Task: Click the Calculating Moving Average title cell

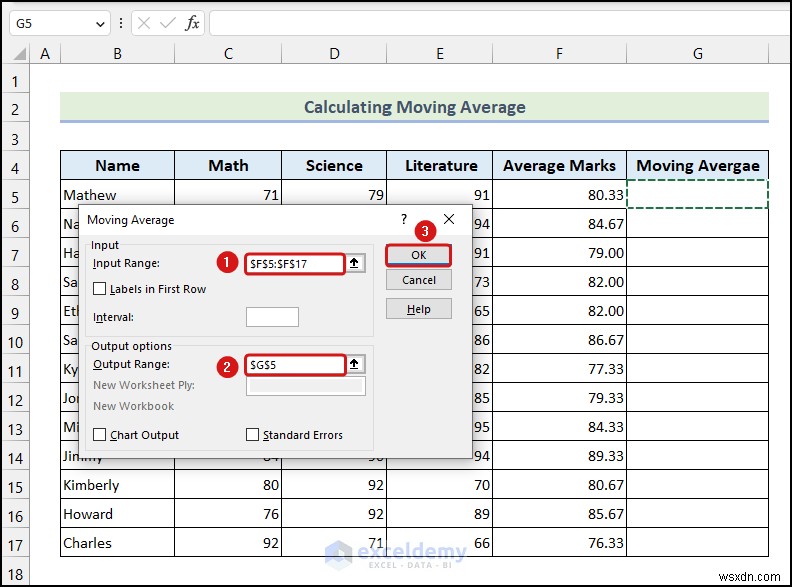Action: [x=414, y=107]
